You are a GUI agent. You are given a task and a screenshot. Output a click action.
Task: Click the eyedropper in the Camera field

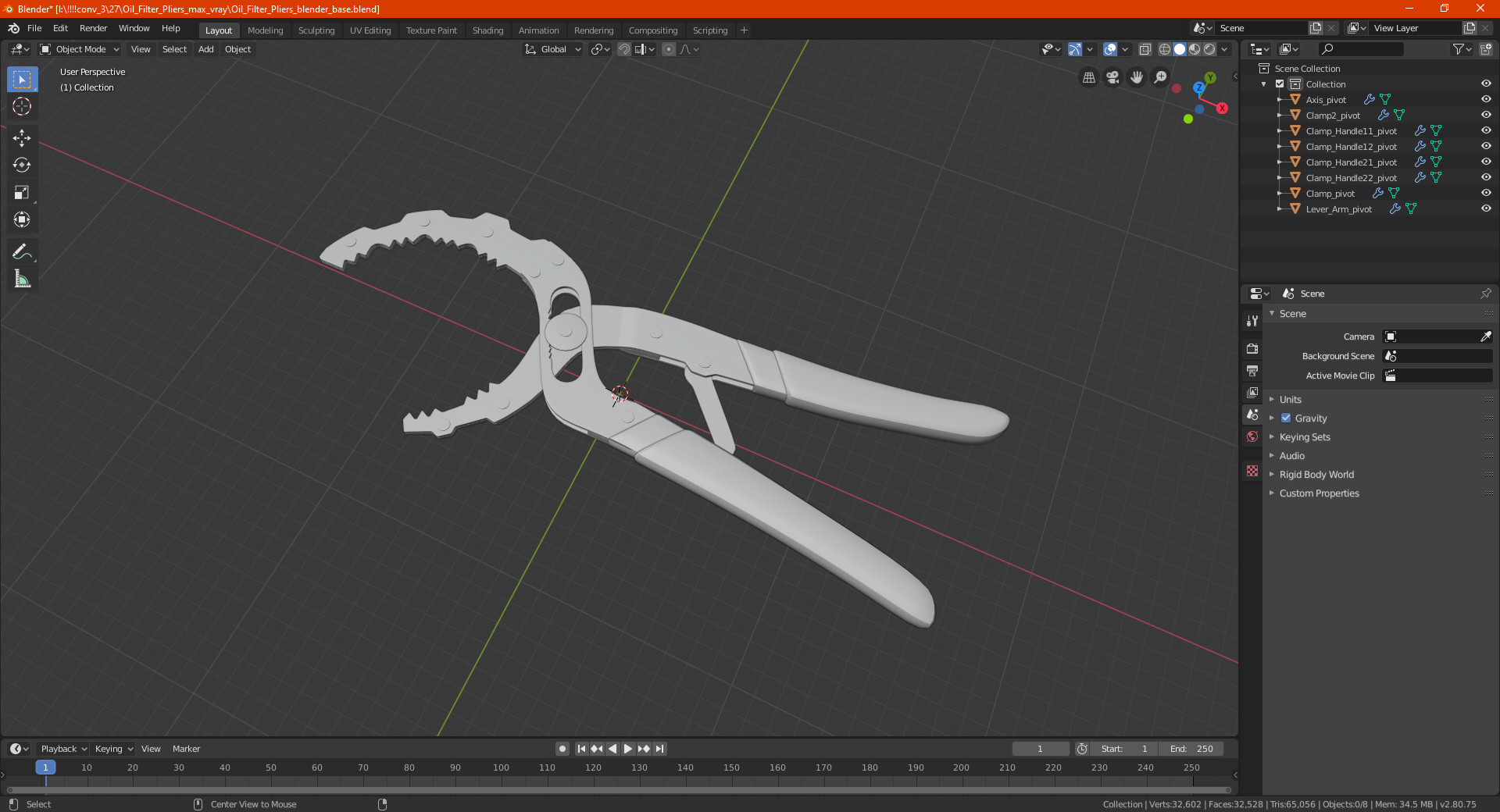tap(1485, 337)
